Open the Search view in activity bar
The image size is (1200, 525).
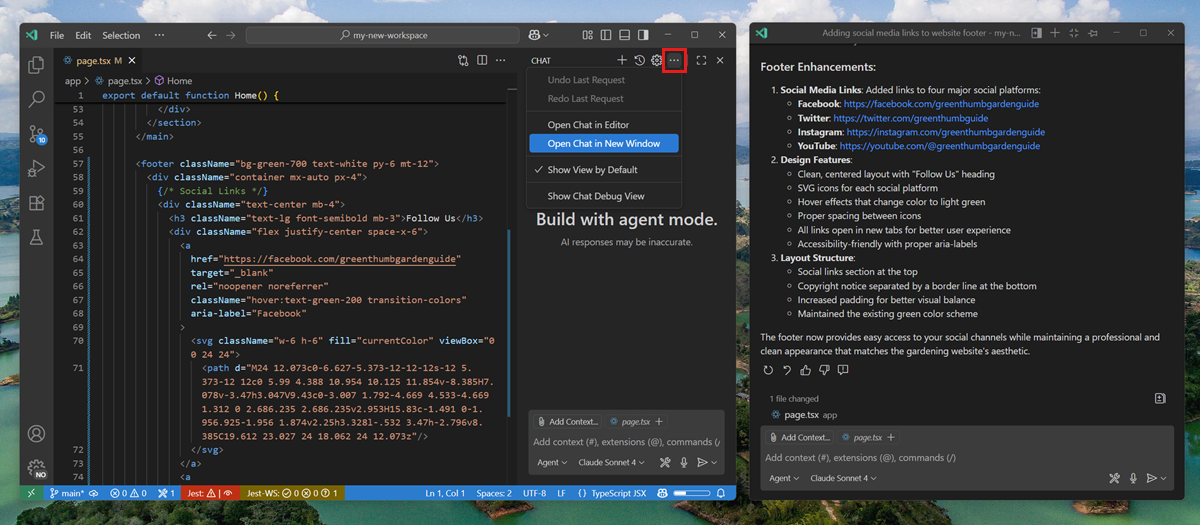36,99
